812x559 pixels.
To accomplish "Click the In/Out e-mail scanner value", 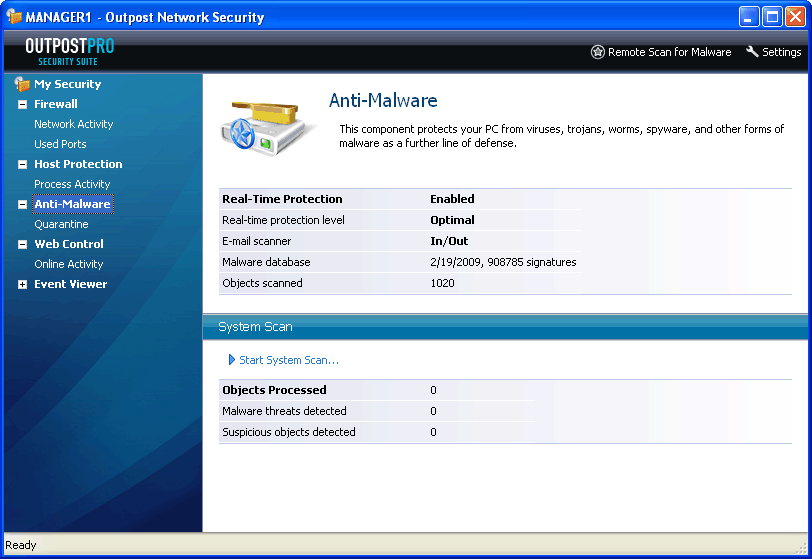I will tap(449, 241).
